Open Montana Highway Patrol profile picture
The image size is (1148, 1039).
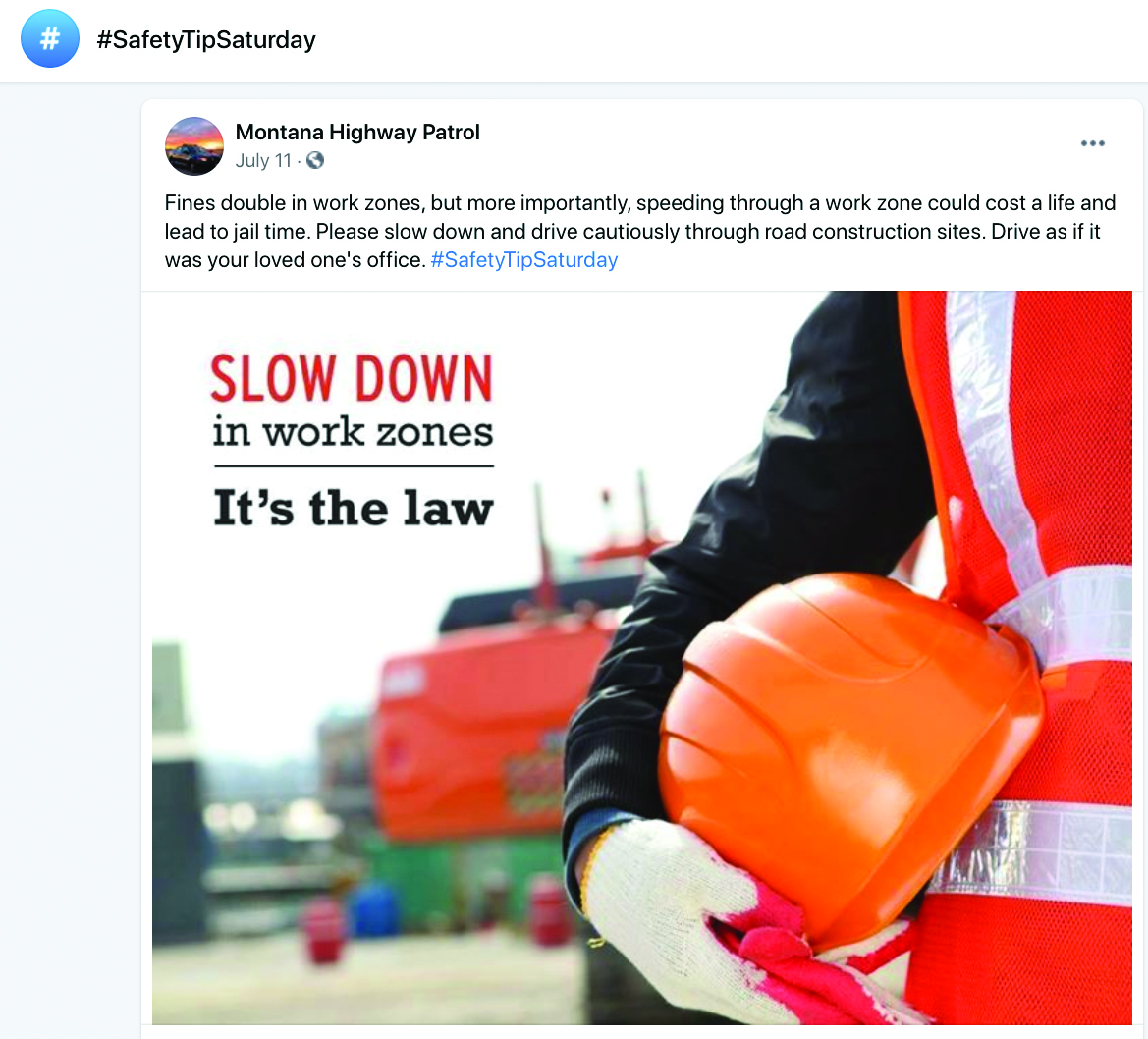pos(194,145)
